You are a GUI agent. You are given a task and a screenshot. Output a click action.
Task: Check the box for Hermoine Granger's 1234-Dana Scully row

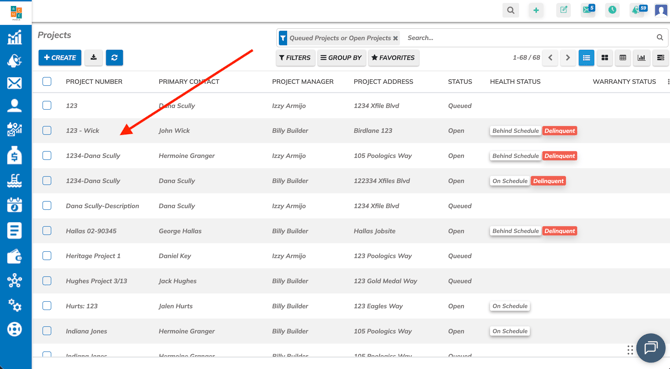(x=47, y=155)
